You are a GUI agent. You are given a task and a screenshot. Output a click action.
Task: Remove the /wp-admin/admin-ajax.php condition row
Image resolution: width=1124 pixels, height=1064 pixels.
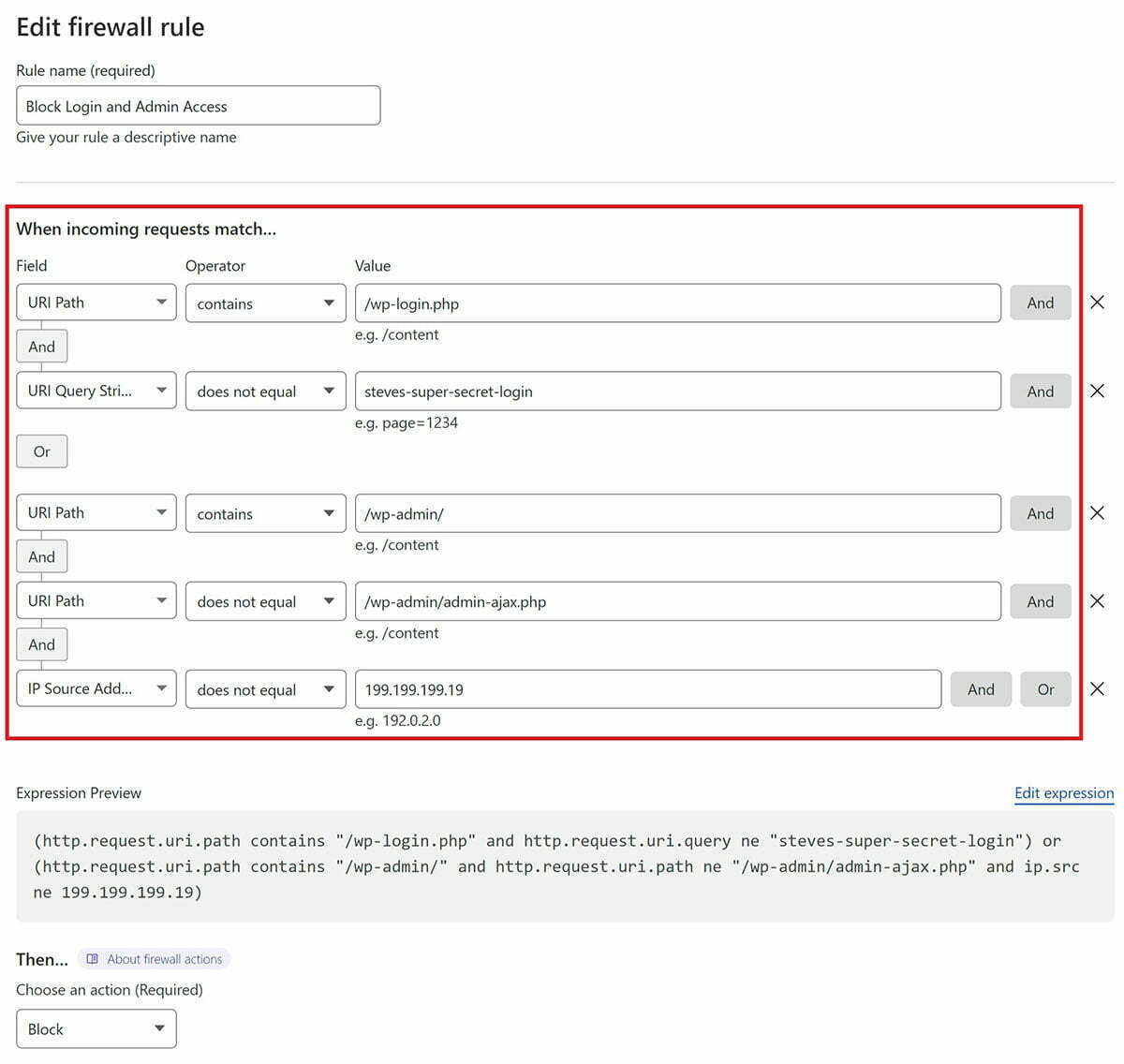pyautogui.click(x=1097, y=600)
